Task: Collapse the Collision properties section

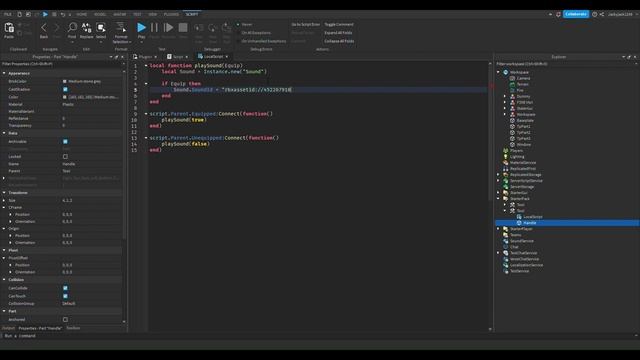Action: 4,280
